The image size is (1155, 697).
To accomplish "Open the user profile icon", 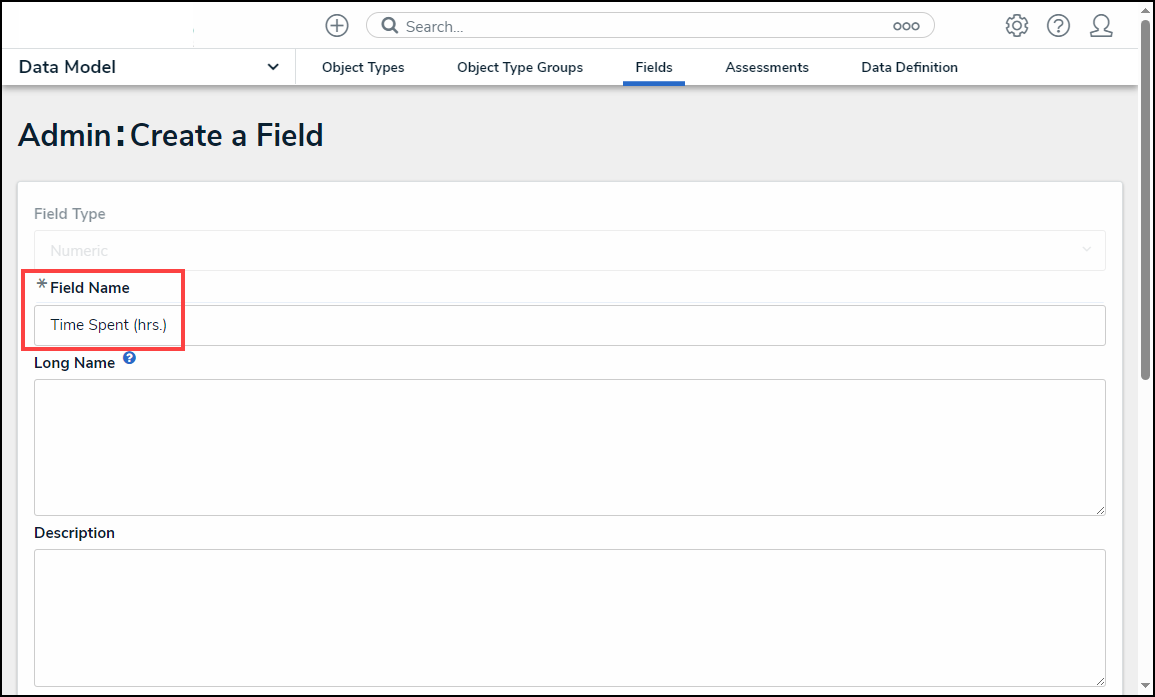I will 1101,26.
